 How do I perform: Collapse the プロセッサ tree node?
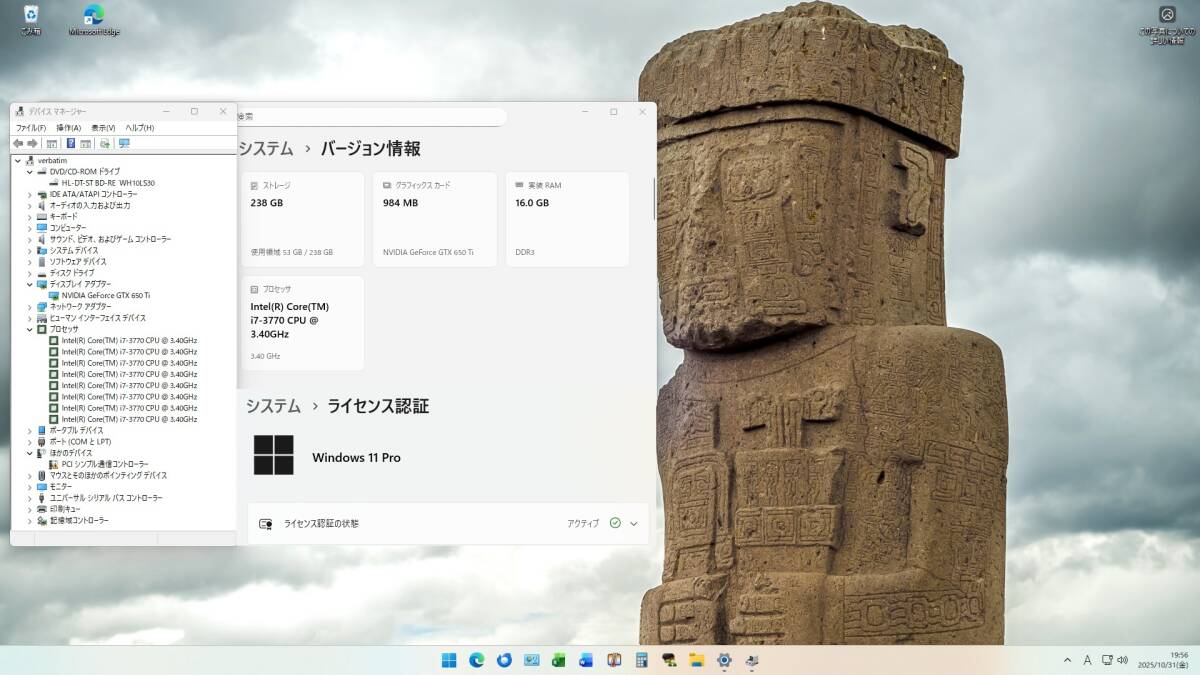pos(30,329)
